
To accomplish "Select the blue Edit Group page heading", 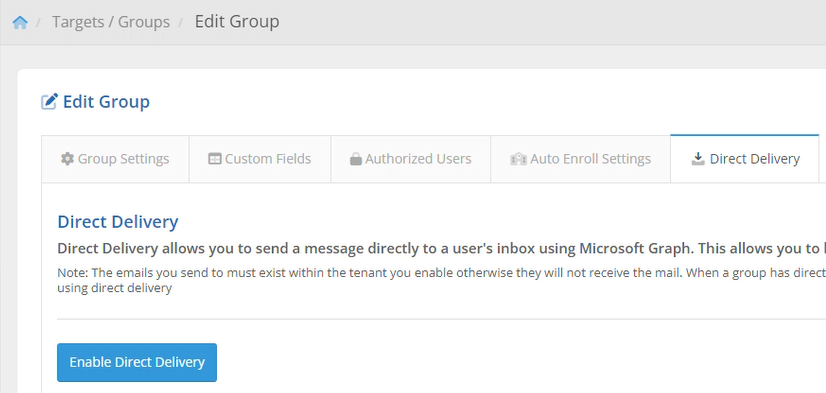I will click(106, 102).
